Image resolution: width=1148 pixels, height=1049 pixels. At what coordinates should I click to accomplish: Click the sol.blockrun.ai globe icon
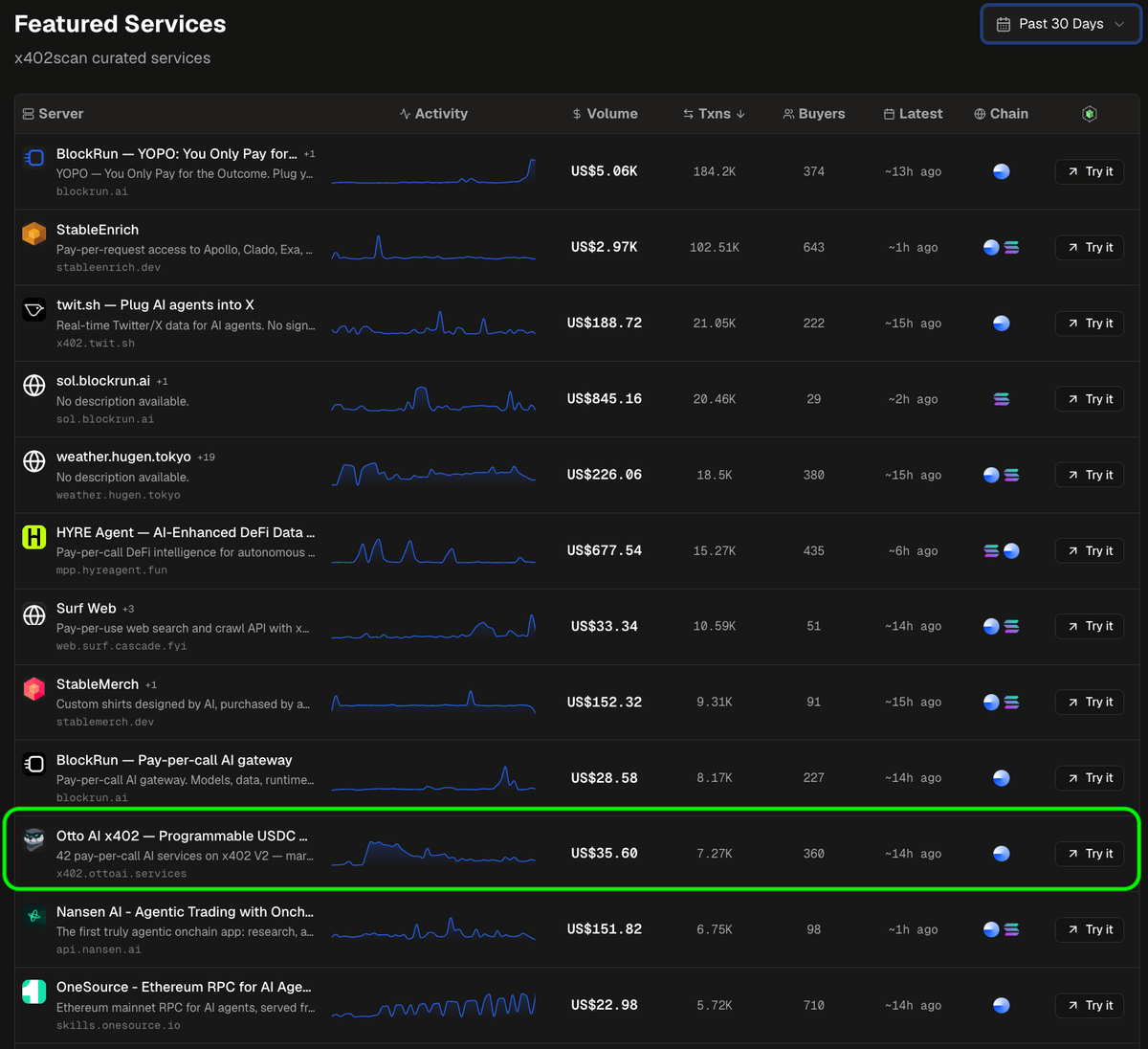click(34, 385)
